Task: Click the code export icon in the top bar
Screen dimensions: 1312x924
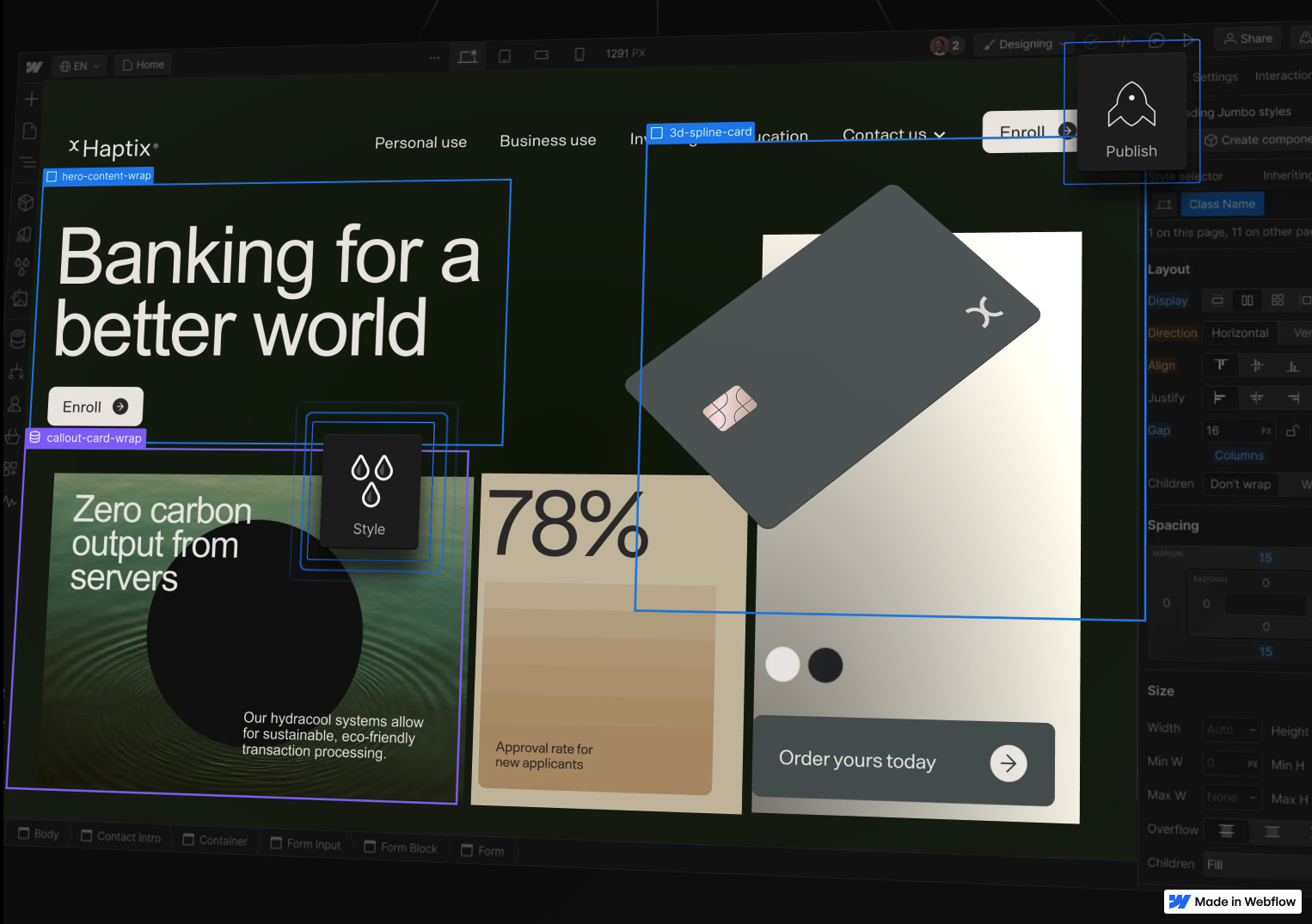Action: coord(1125,40)
